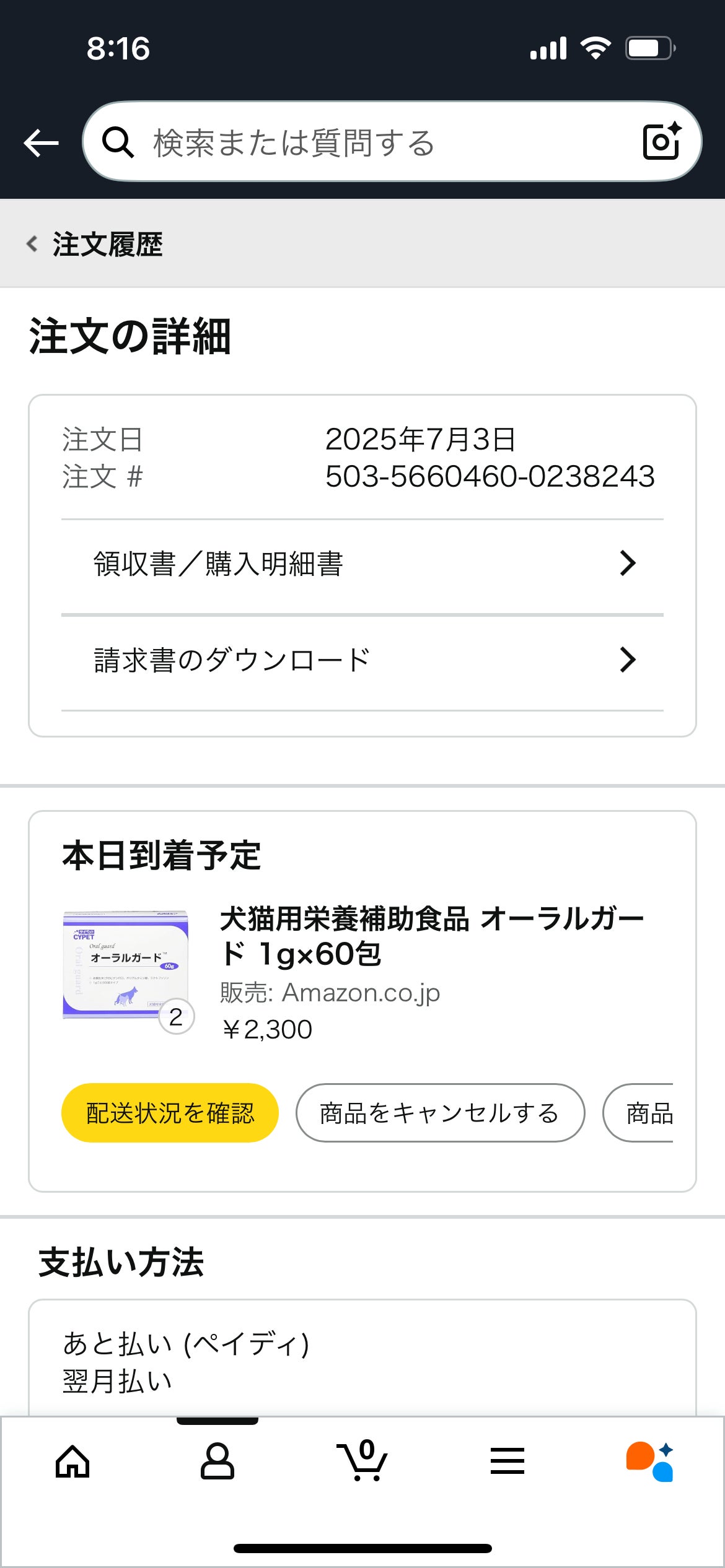Tap the partially visible 商品 button

tap(644, 1113)
